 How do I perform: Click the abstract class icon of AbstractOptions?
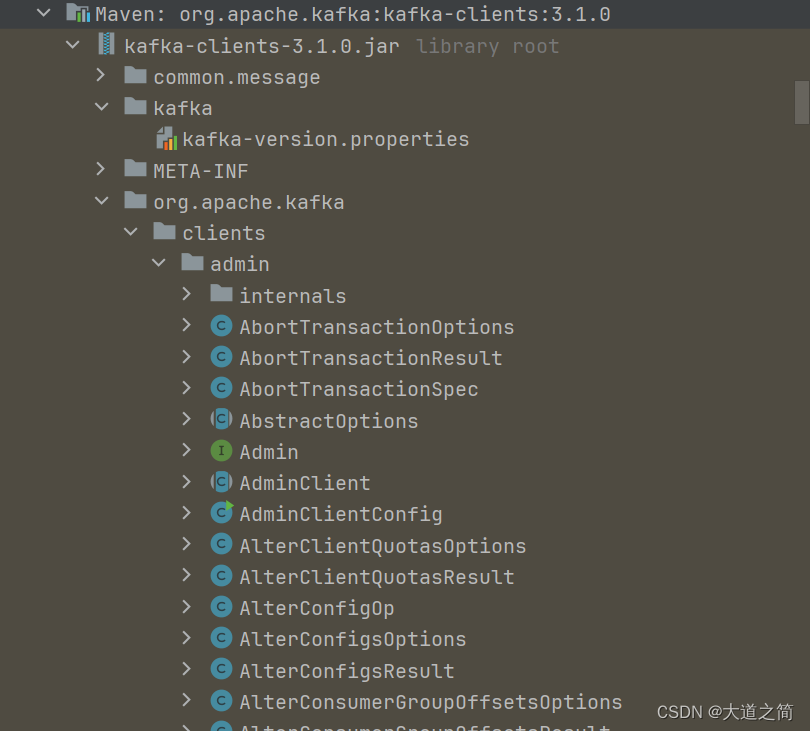click(x=221, y=419)
